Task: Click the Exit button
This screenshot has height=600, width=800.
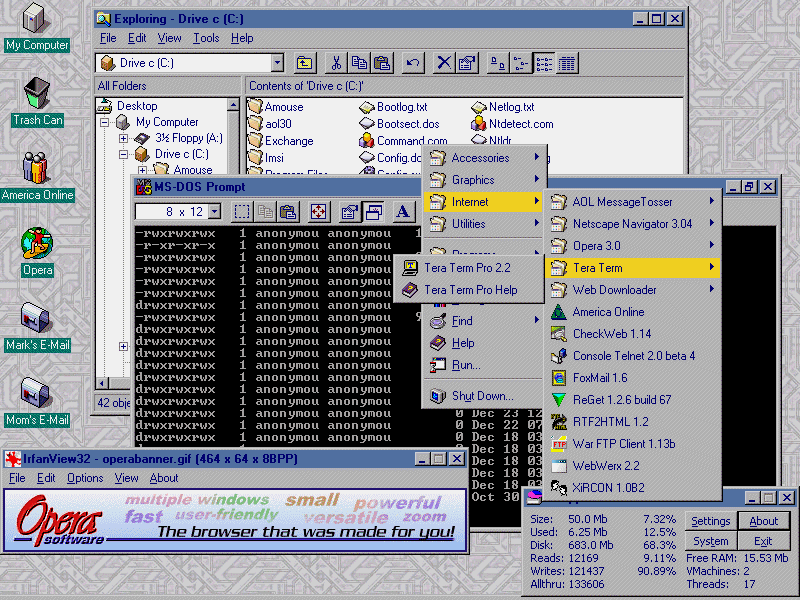Action: (764, 541)
